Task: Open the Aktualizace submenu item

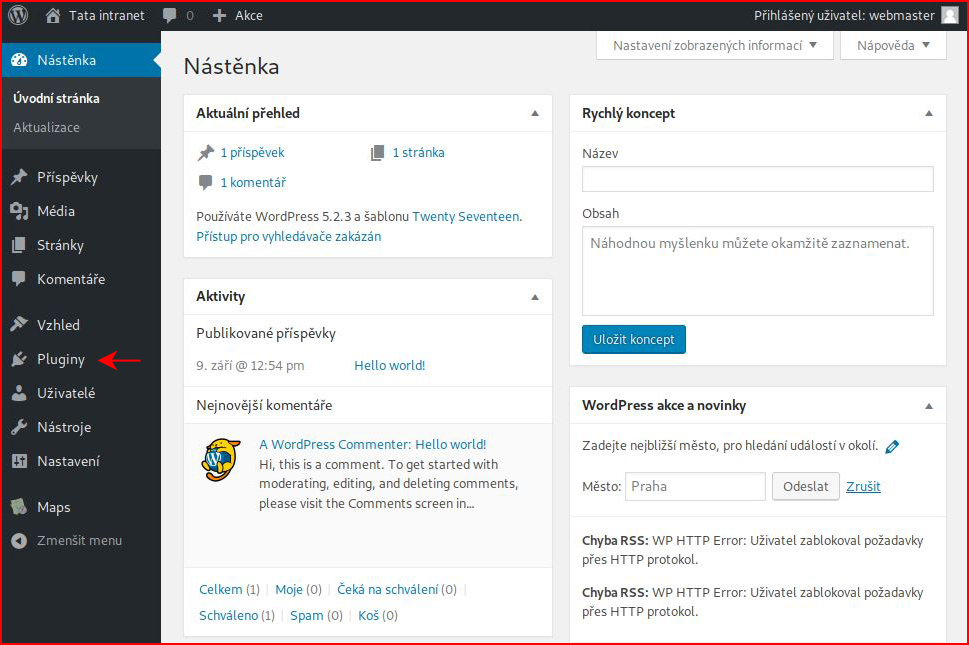Action: (x=46, y=127)
